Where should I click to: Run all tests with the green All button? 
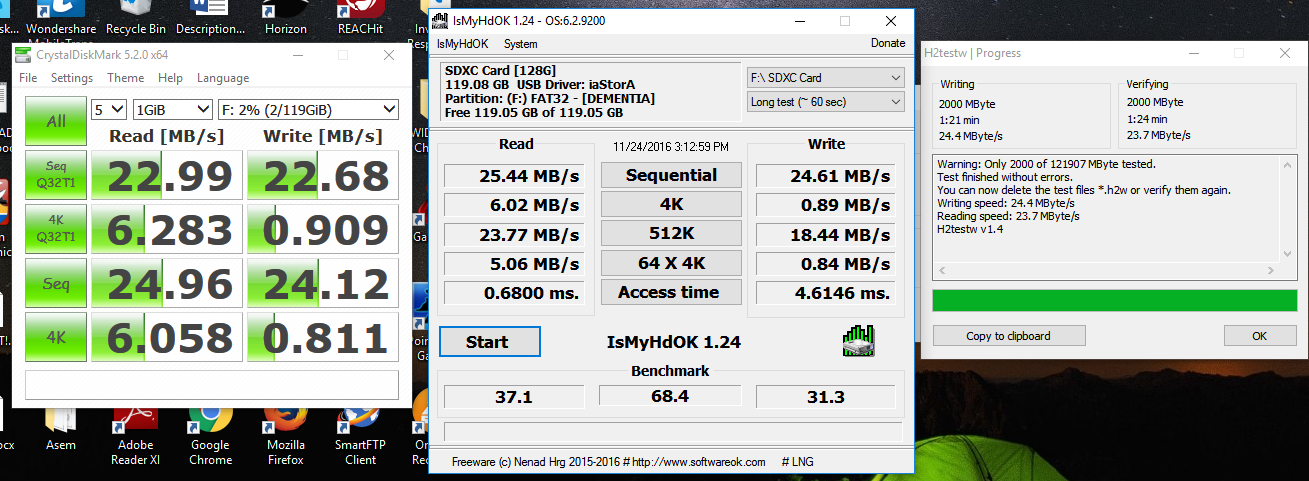(55, 121)
